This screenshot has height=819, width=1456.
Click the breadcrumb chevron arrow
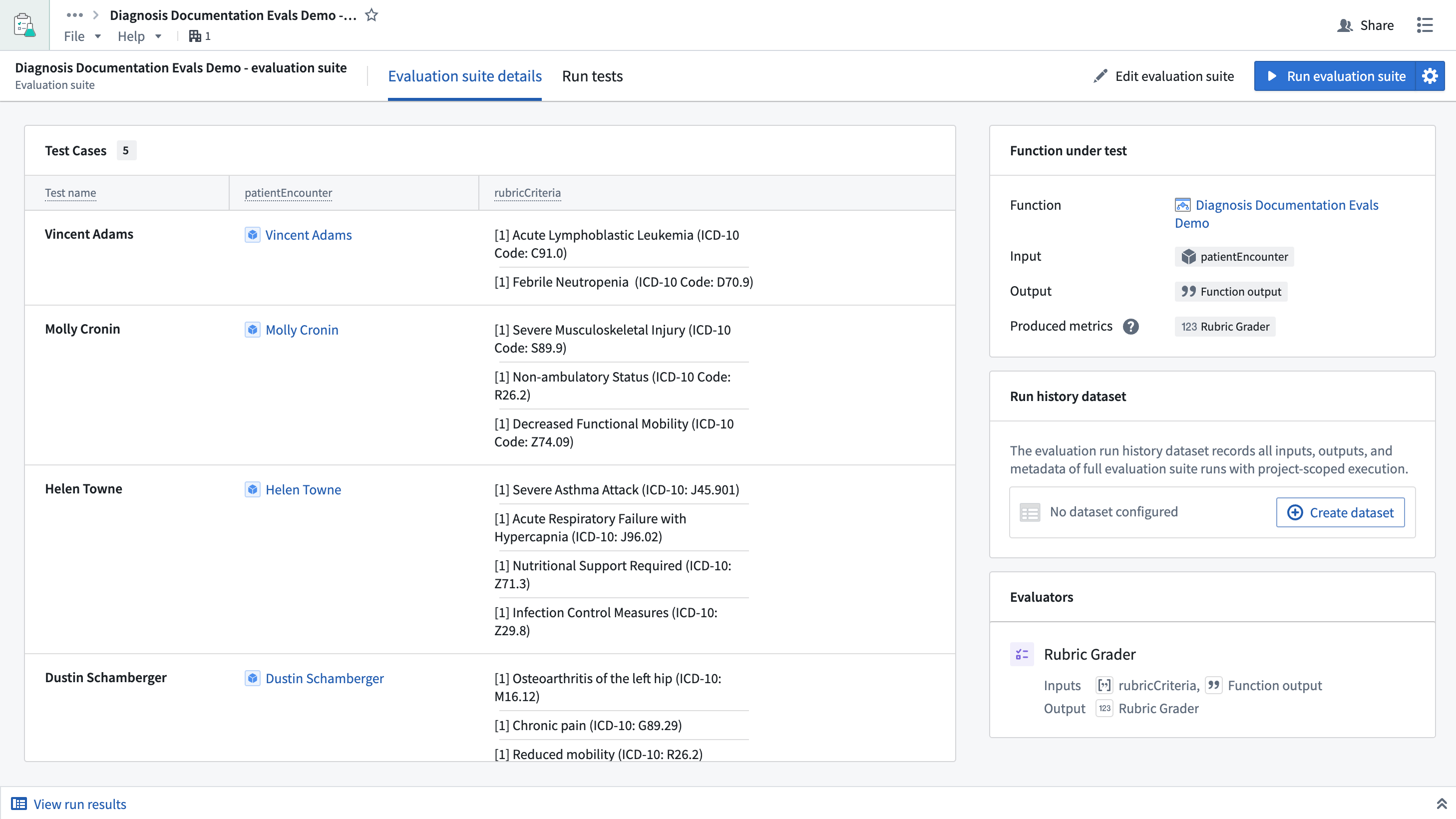coord(95,15)
